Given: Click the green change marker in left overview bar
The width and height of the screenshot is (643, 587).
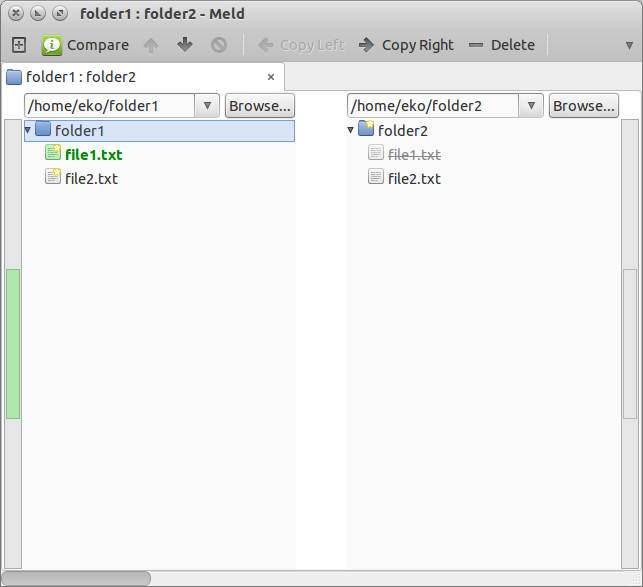Looking at the screenshot, I should [13, 344].
